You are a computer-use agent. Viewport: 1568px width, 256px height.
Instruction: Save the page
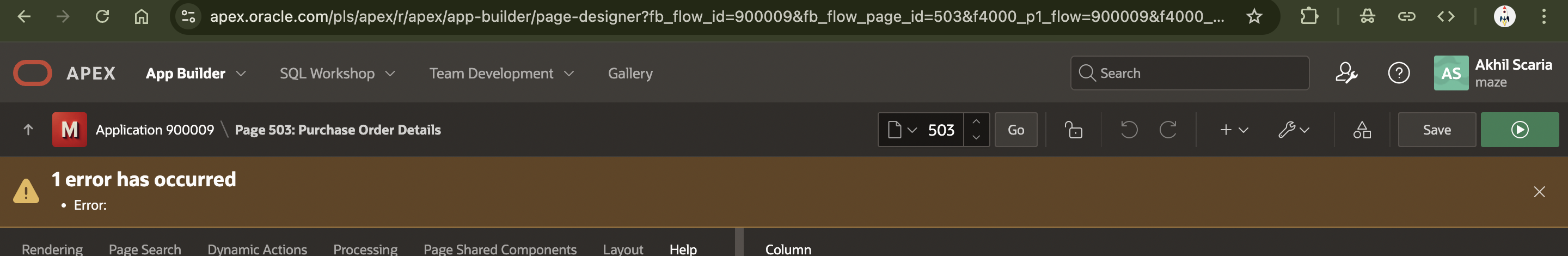click(x=1437, y=130)
